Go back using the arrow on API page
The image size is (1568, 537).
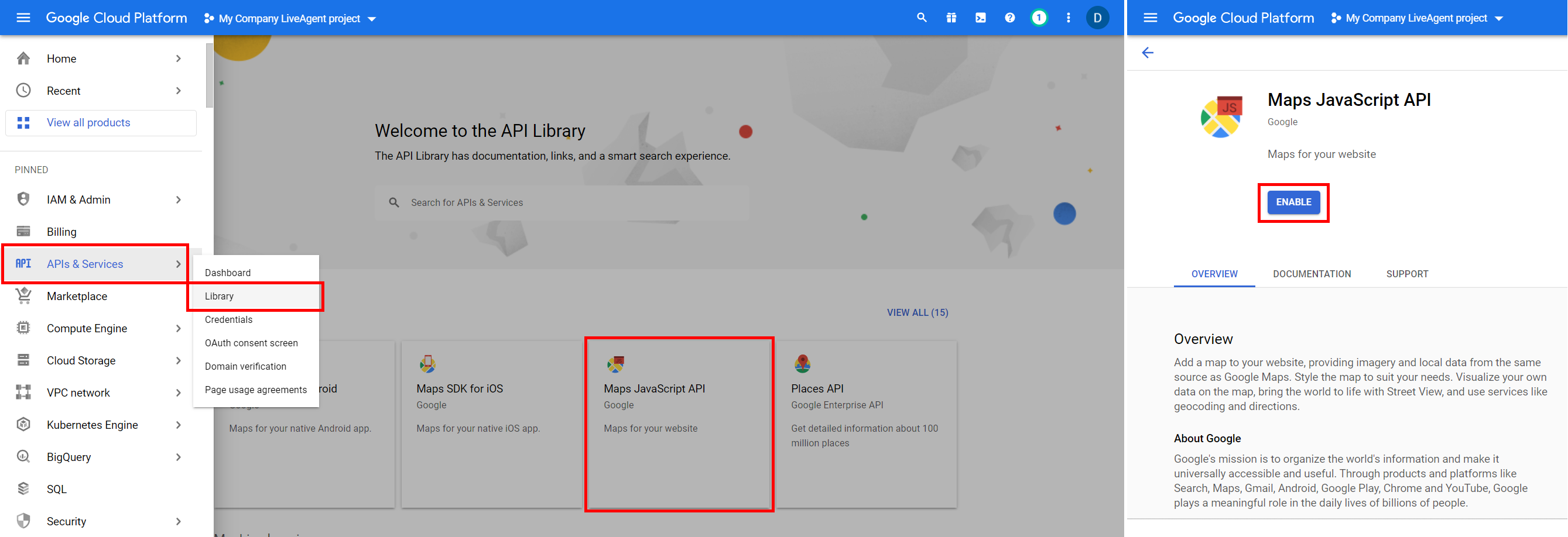coord(1148,53)
